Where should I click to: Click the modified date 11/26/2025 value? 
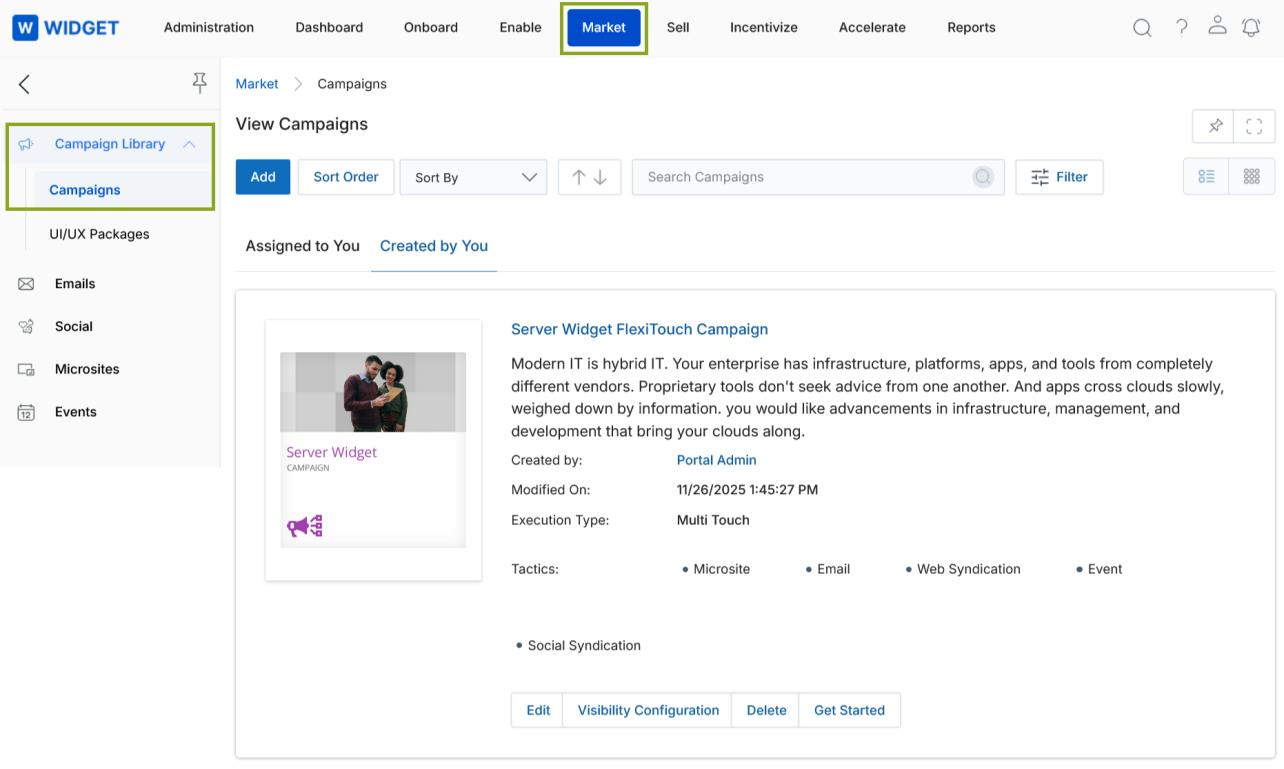747,490
